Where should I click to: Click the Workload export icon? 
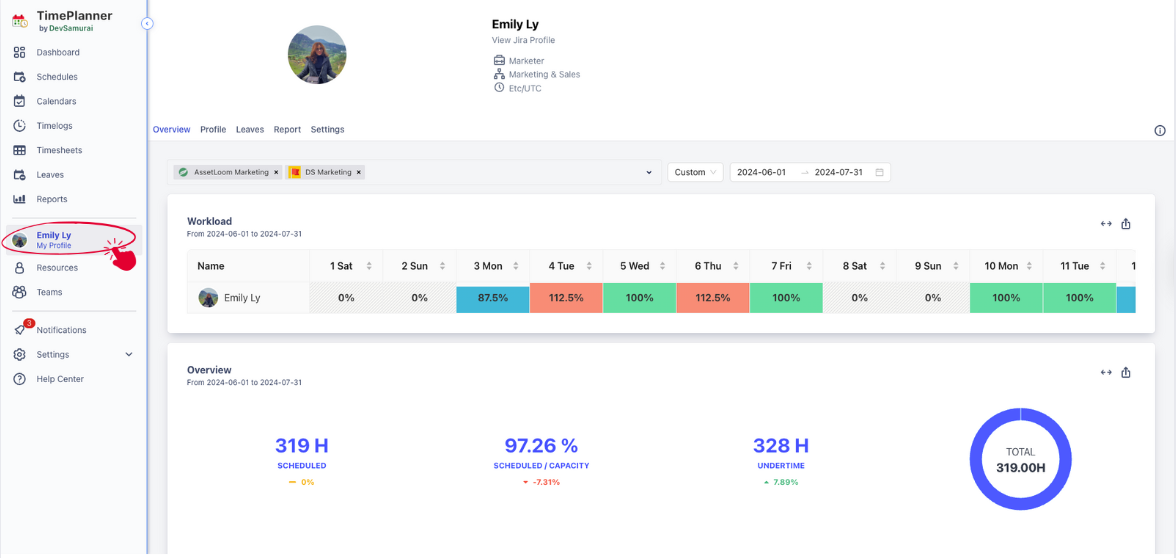(1126, 224)
